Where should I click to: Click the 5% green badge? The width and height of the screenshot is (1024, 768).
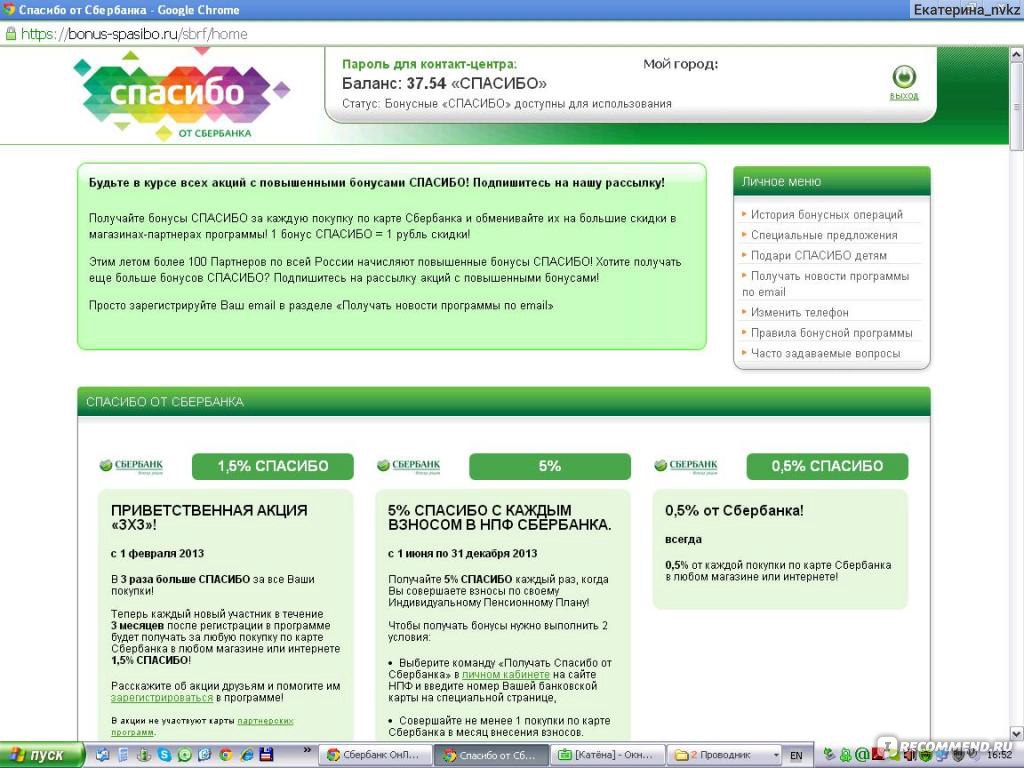[550, 466]
